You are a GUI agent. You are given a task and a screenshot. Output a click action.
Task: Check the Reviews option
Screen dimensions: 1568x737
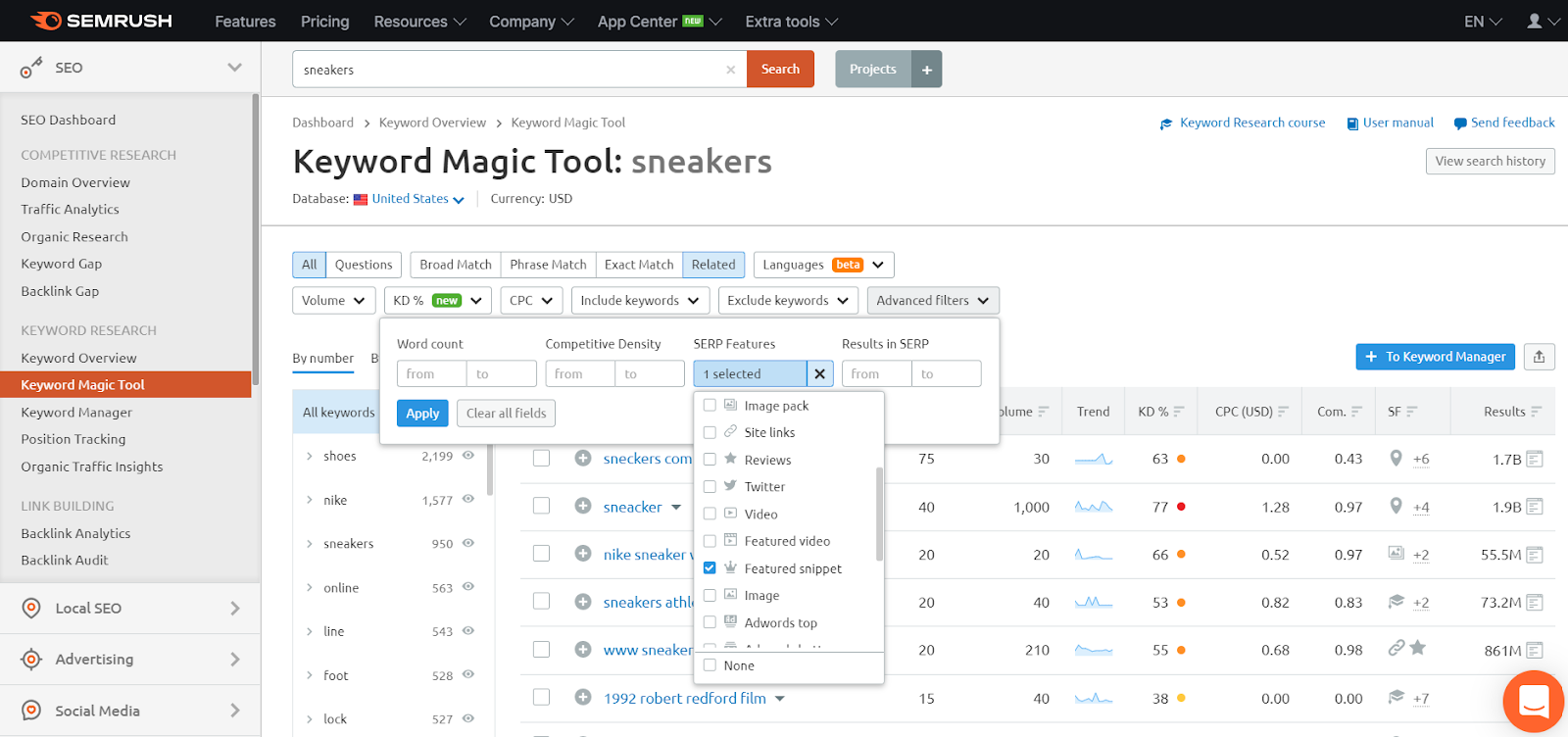[x=710, y=459]
